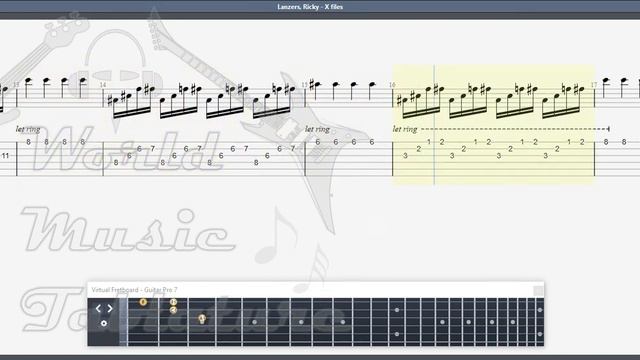The width and height of the screenshot is (640, 360).
Task: Click the fret 11 tab number
Action: pos(5,156)
